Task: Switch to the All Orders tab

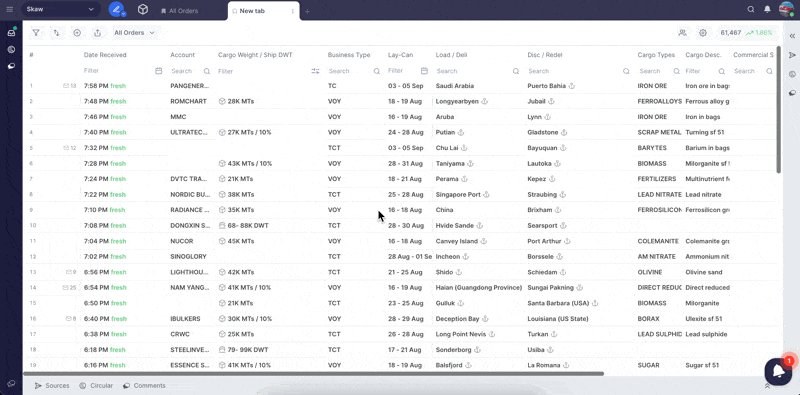Action: tap(179, 11)
